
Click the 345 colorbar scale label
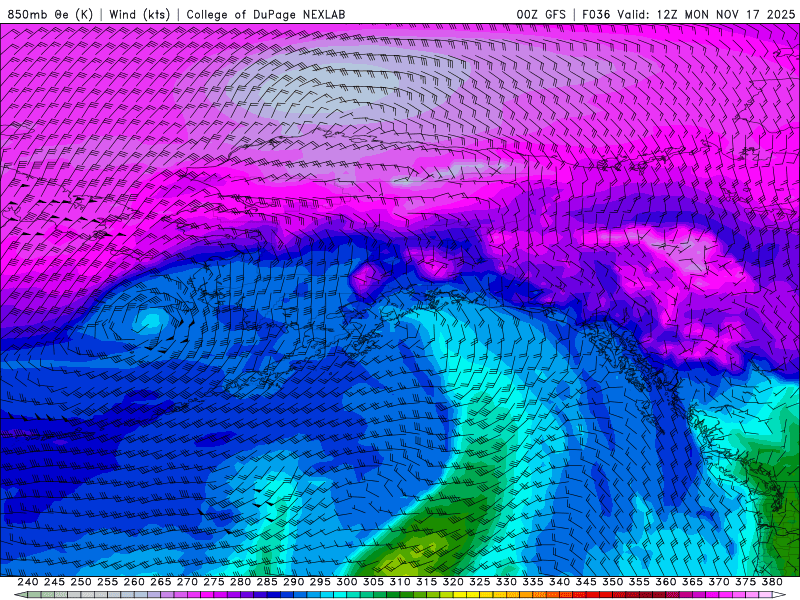(586, 582)
